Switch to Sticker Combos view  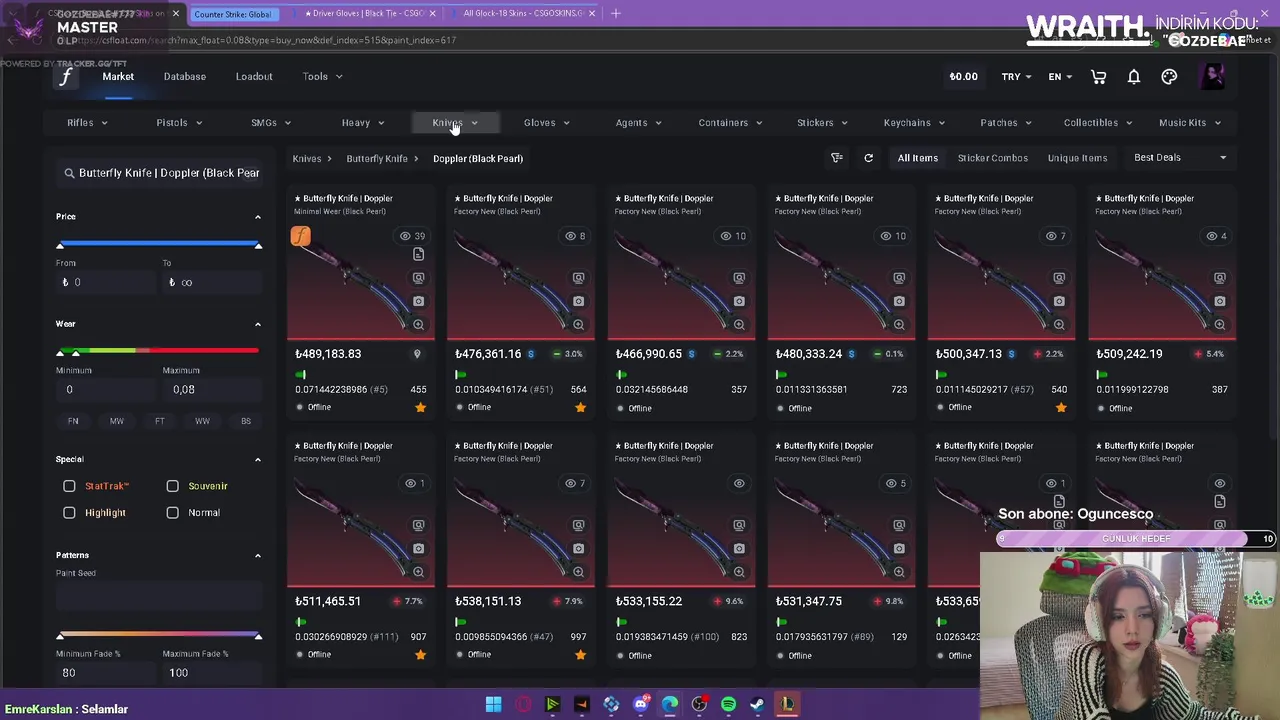992,158
